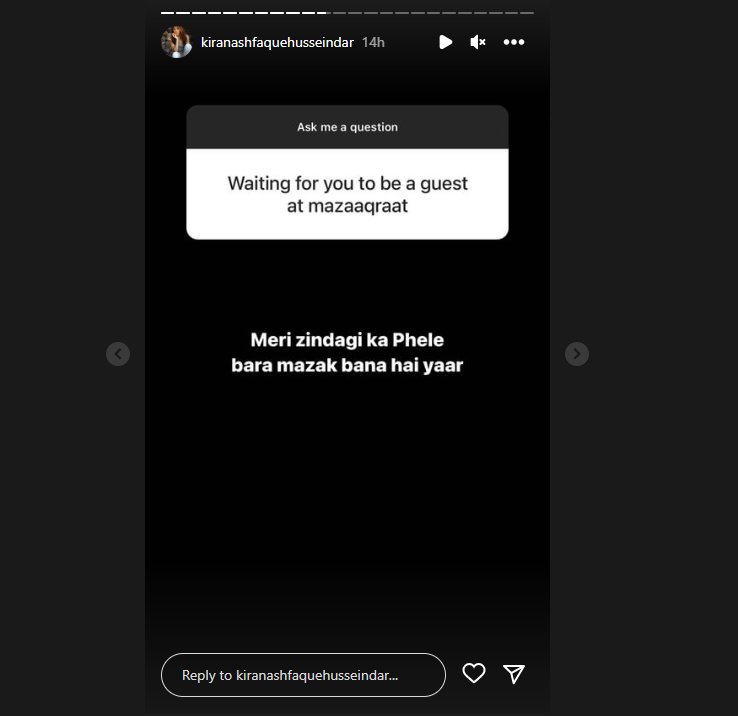
Task: Click the 14h timestamp
Action: click(x=373, y=42)
